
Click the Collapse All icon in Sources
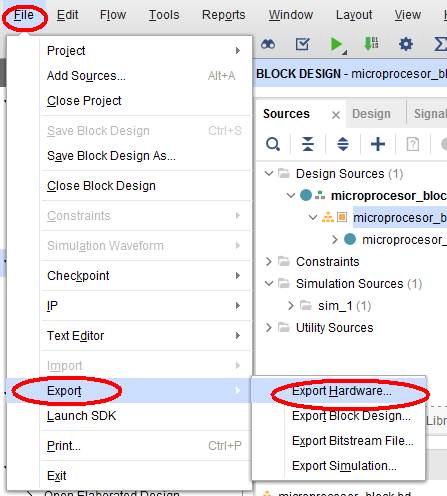click(308, 144)
